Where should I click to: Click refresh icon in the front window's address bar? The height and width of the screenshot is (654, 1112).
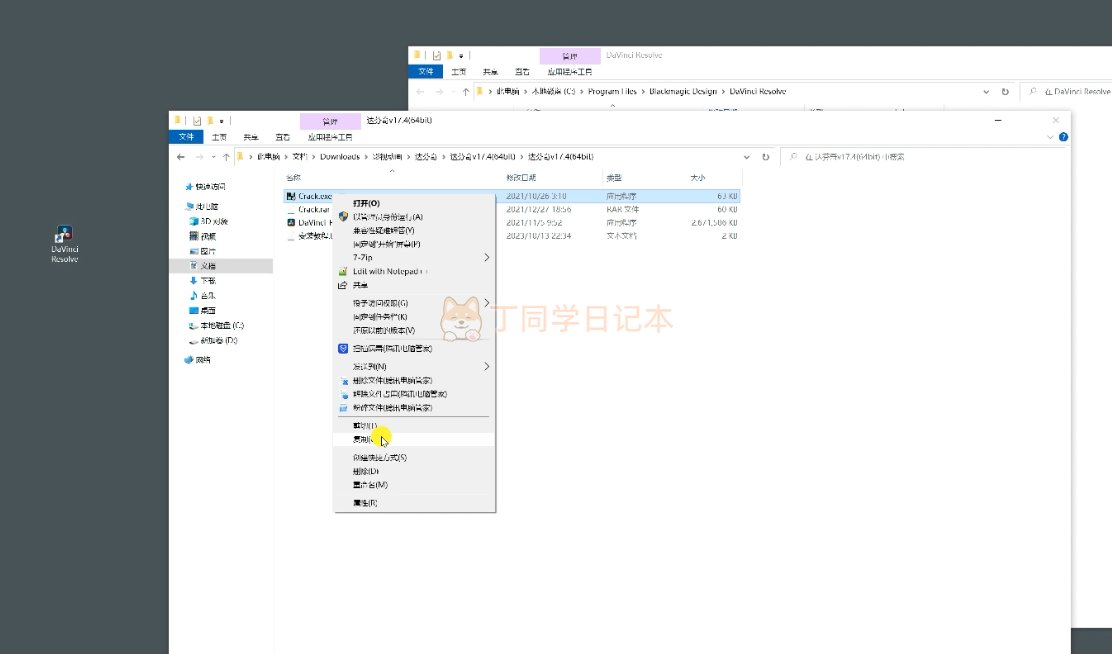tap(765, 157)
